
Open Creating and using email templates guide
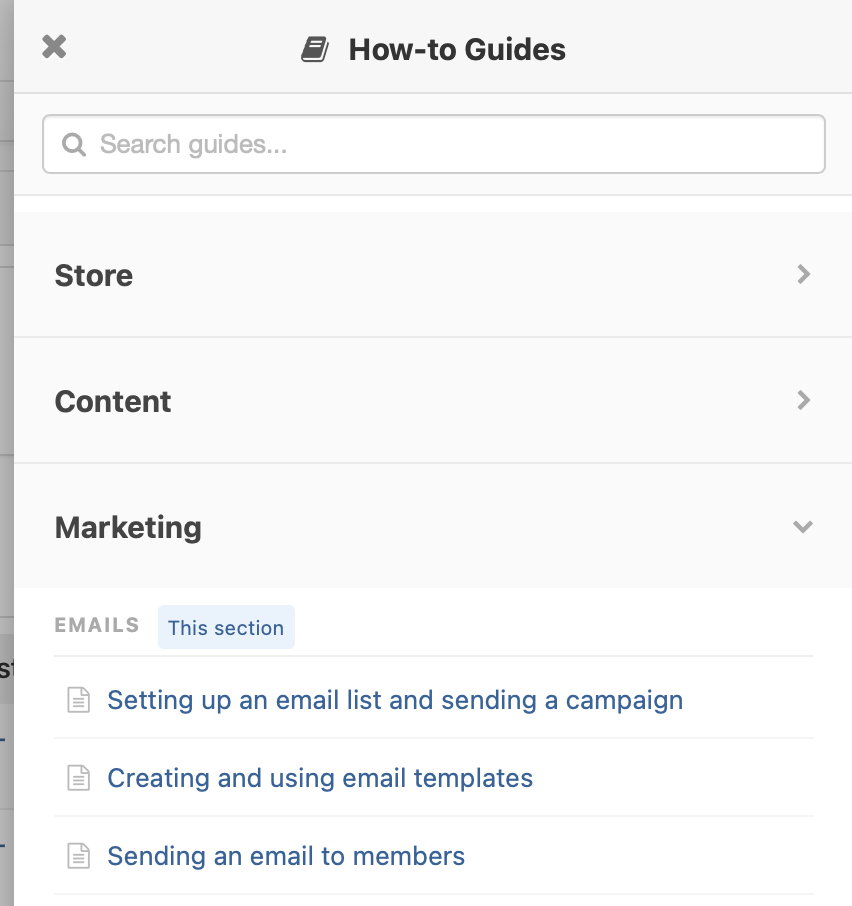pyautogui.click(x=320, y=778)
